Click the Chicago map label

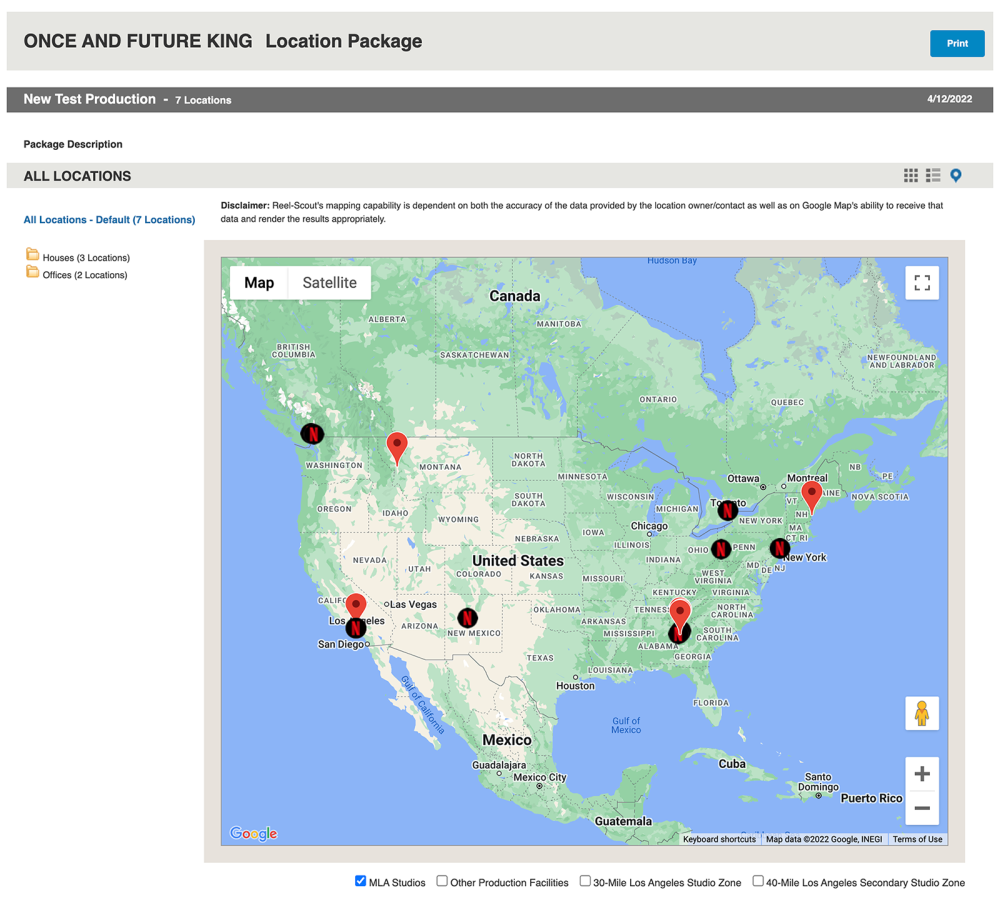(649, 526)
